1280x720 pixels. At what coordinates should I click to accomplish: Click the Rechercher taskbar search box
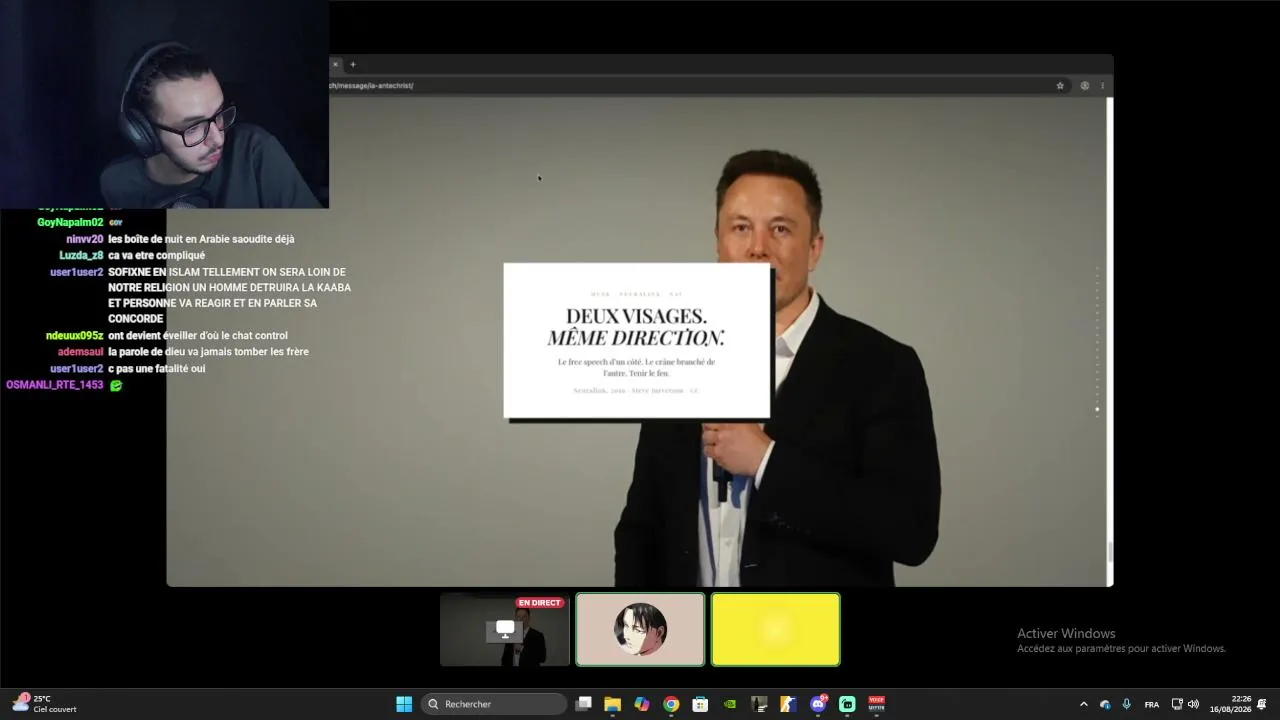(493, 704)
